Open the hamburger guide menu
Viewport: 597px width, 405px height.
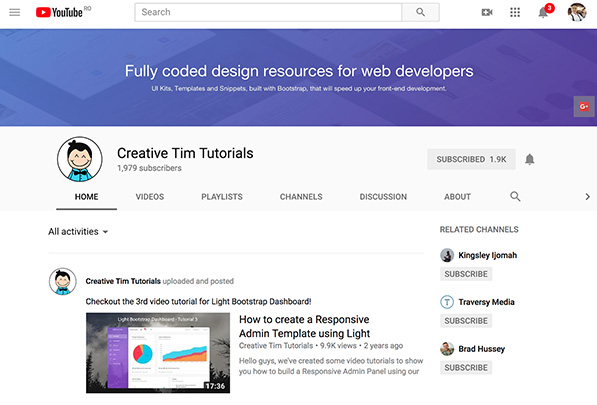(14, 13)
